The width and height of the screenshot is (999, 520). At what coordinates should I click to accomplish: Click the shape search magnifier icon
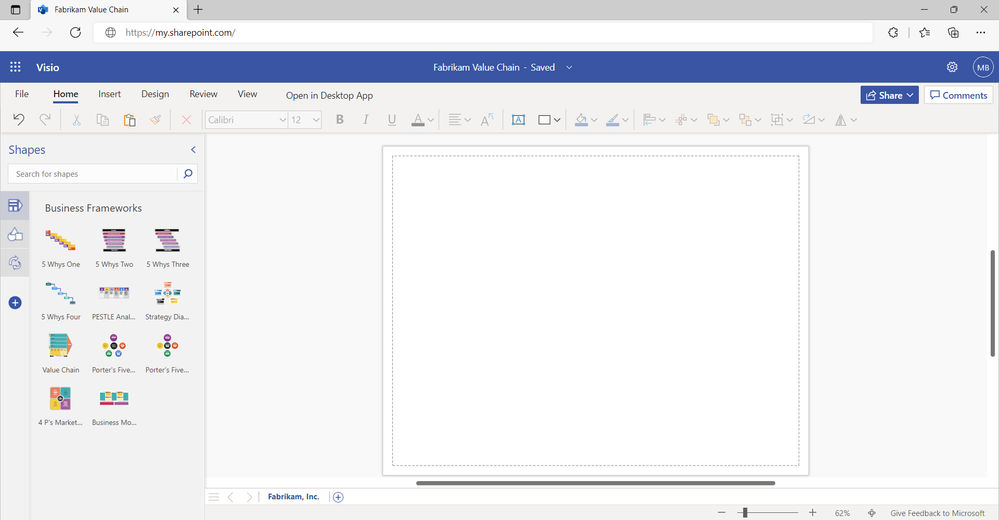click(x=188, y=173)
